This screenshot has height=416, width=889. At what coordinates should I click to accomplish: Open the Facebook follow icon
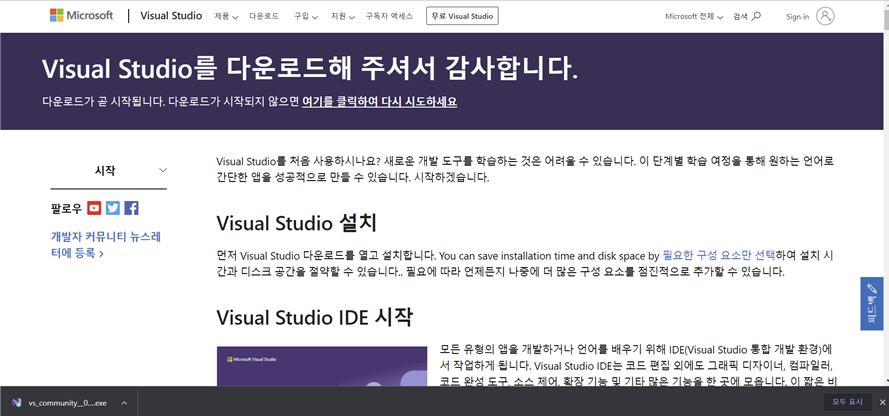(x=132, y=208)
